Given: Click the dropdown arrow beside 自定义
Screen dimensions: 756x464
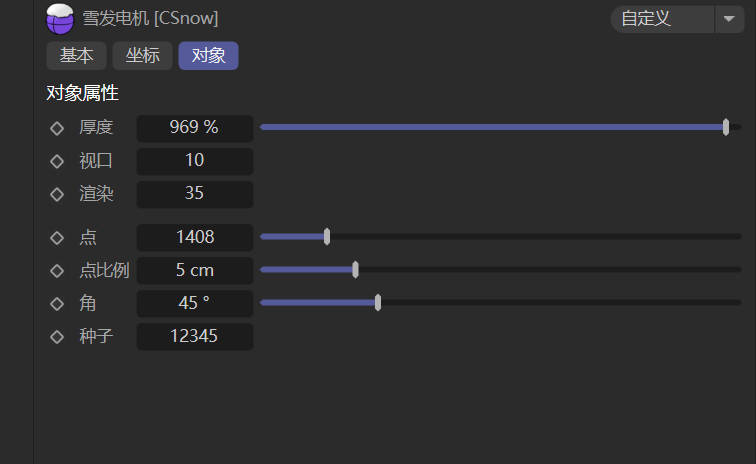Looking at the screenshot, I should pyautogui.click(x=728, y=19).
